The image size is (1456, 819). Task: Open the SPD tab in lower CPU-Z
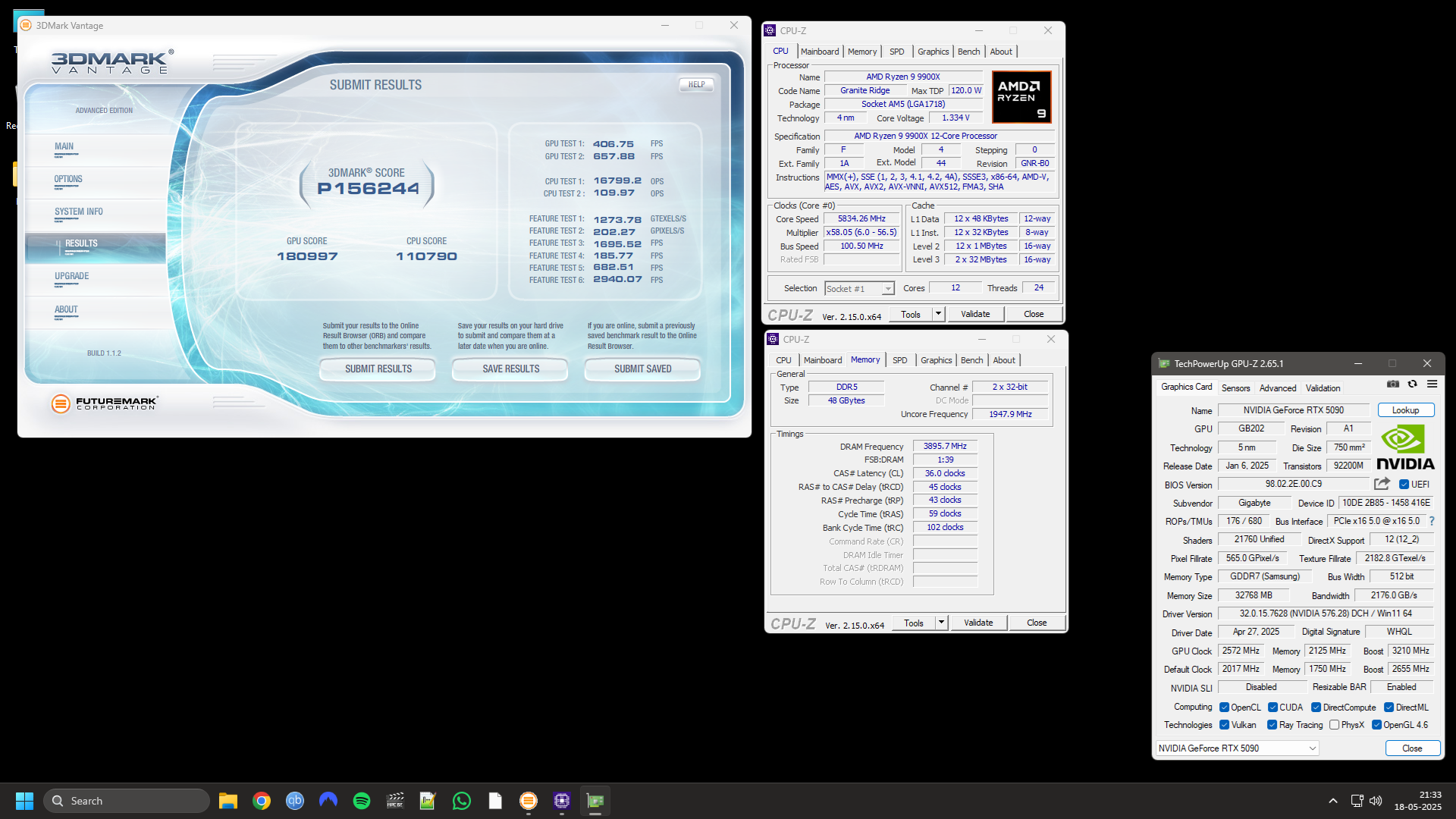click(x=899, y=360)
